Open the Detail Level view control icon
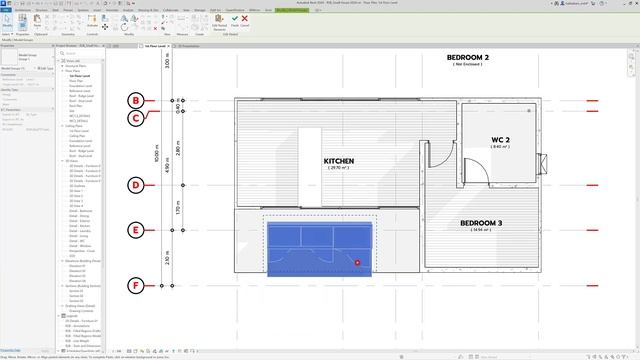Viewport: 640px width, 360px height. tap(129, 351)
